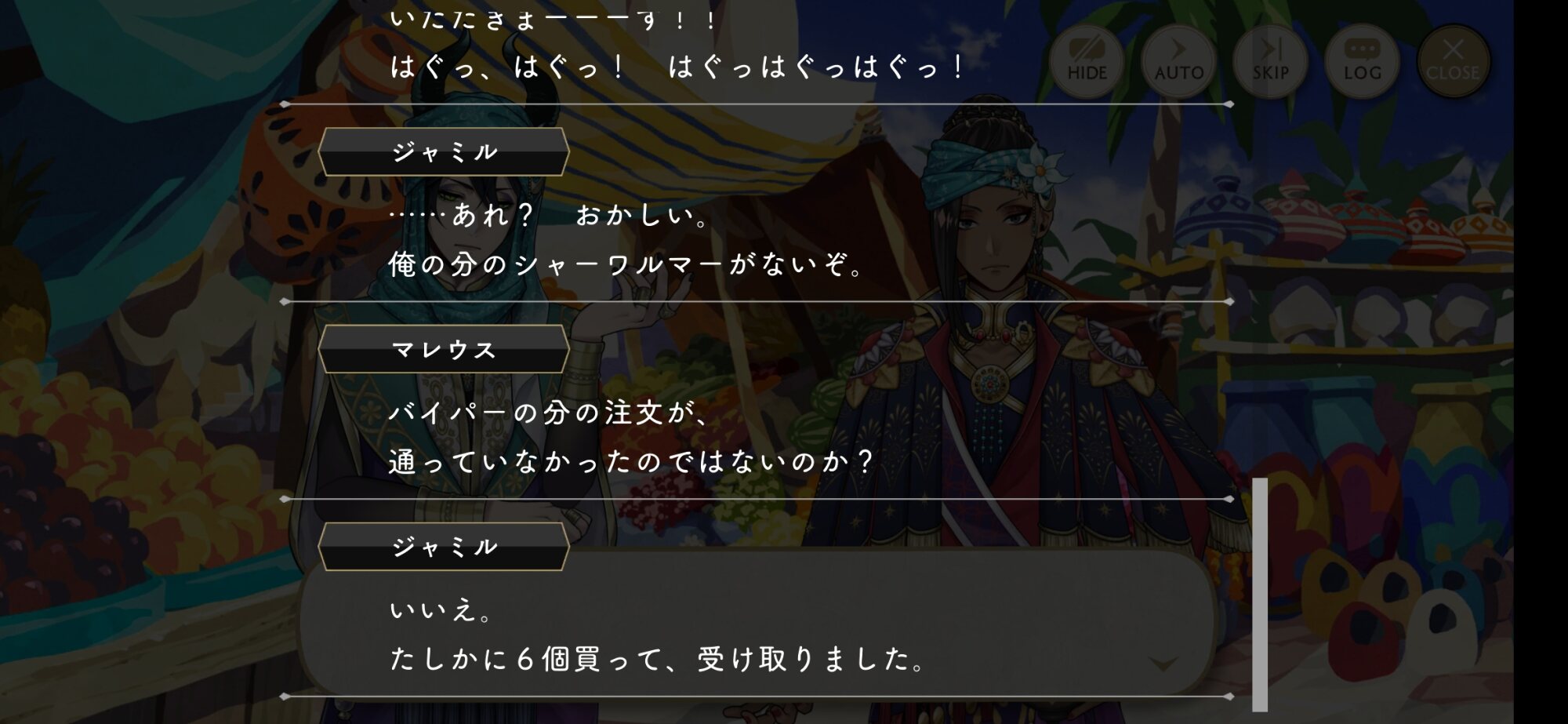The width and height of the screenshot is (1568, 724).
Task: Click the down chevron in the last dialogue box
Action: point(1163,664)
